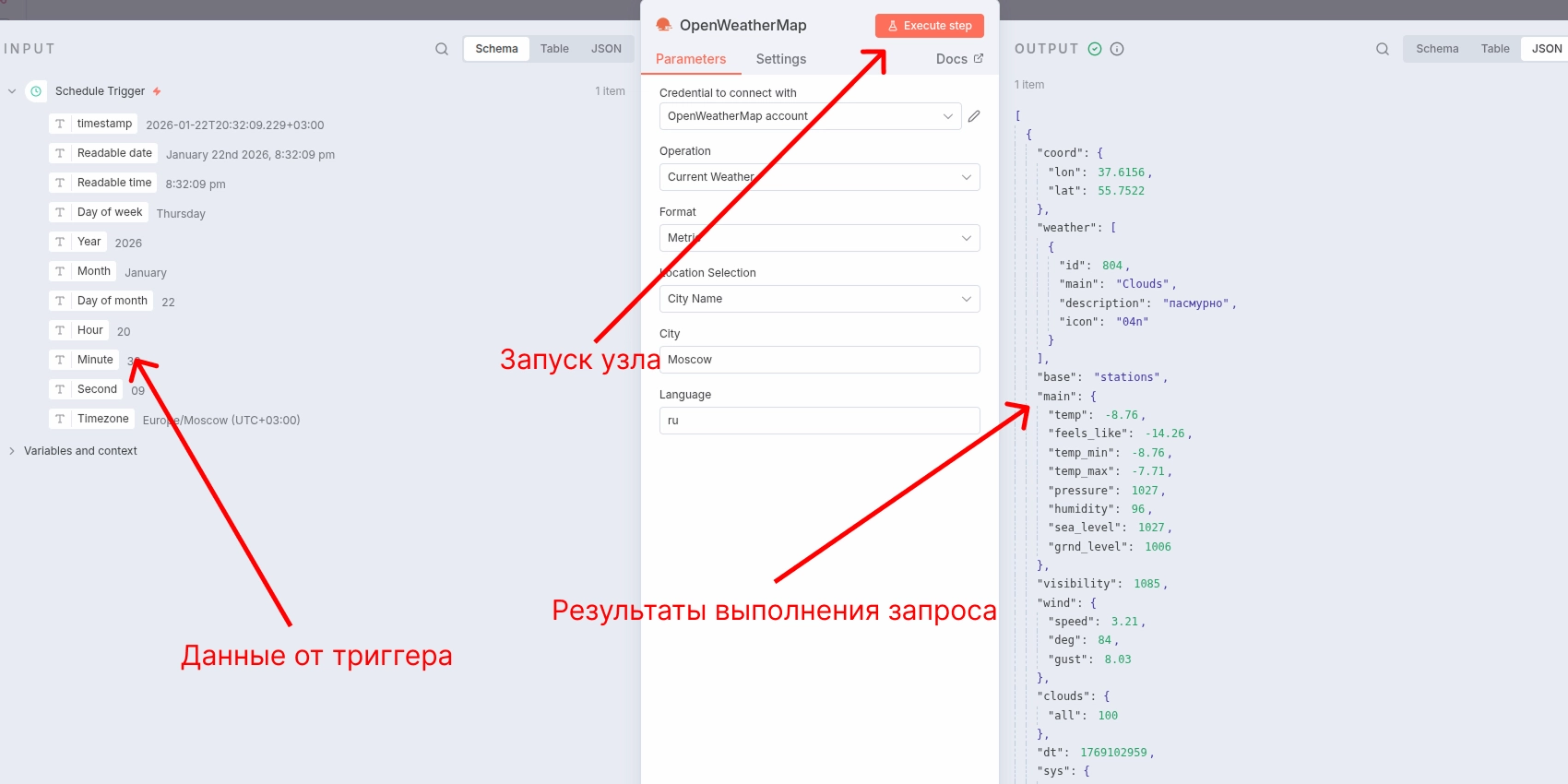Click the type icon of the Timezone field
This screenshot has width=1568, height=784.
60,419
